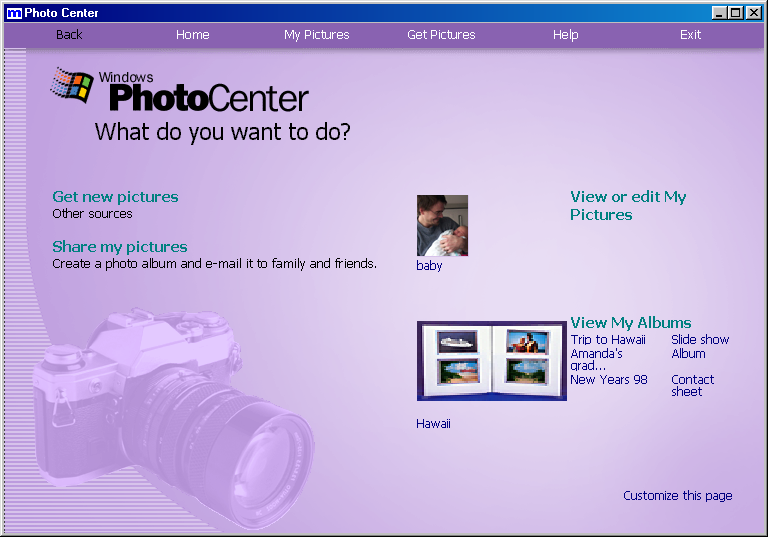Open the baby photo thumbnail
768x538 pixels.
click(x=442, y=225)
